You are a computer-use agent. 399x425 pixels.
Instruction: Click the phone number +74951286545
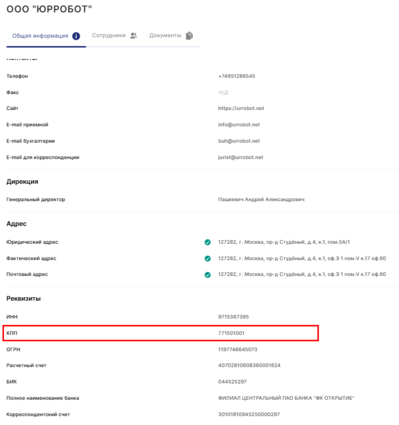237,76
